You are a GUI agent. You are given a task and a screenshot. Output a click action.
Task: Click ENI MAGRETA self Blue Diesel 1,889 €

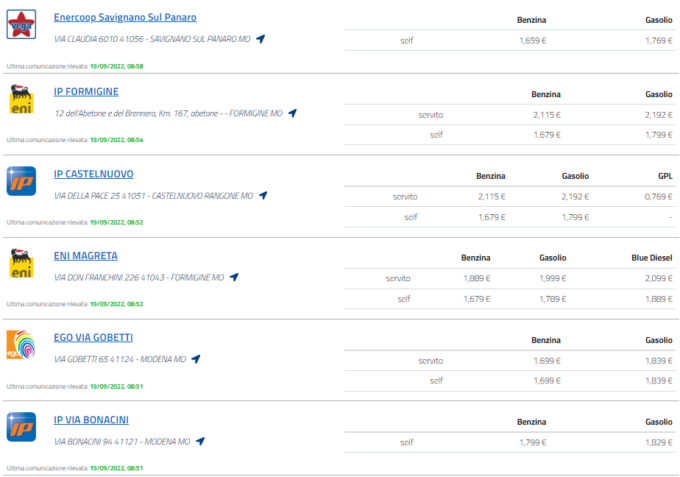[659, 299]
